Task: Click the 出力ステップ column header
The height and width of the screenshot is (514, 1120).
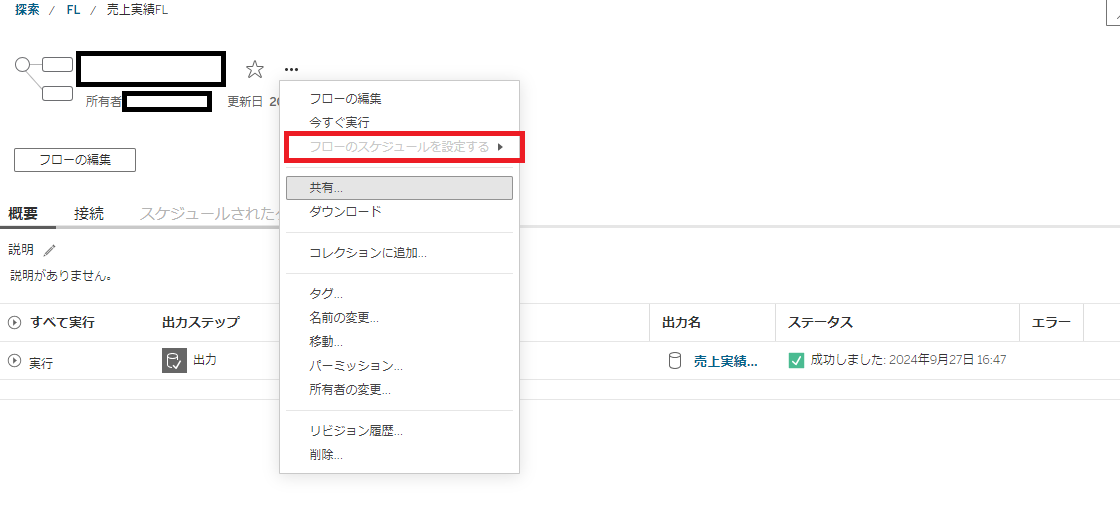Action: coord(201,323)
